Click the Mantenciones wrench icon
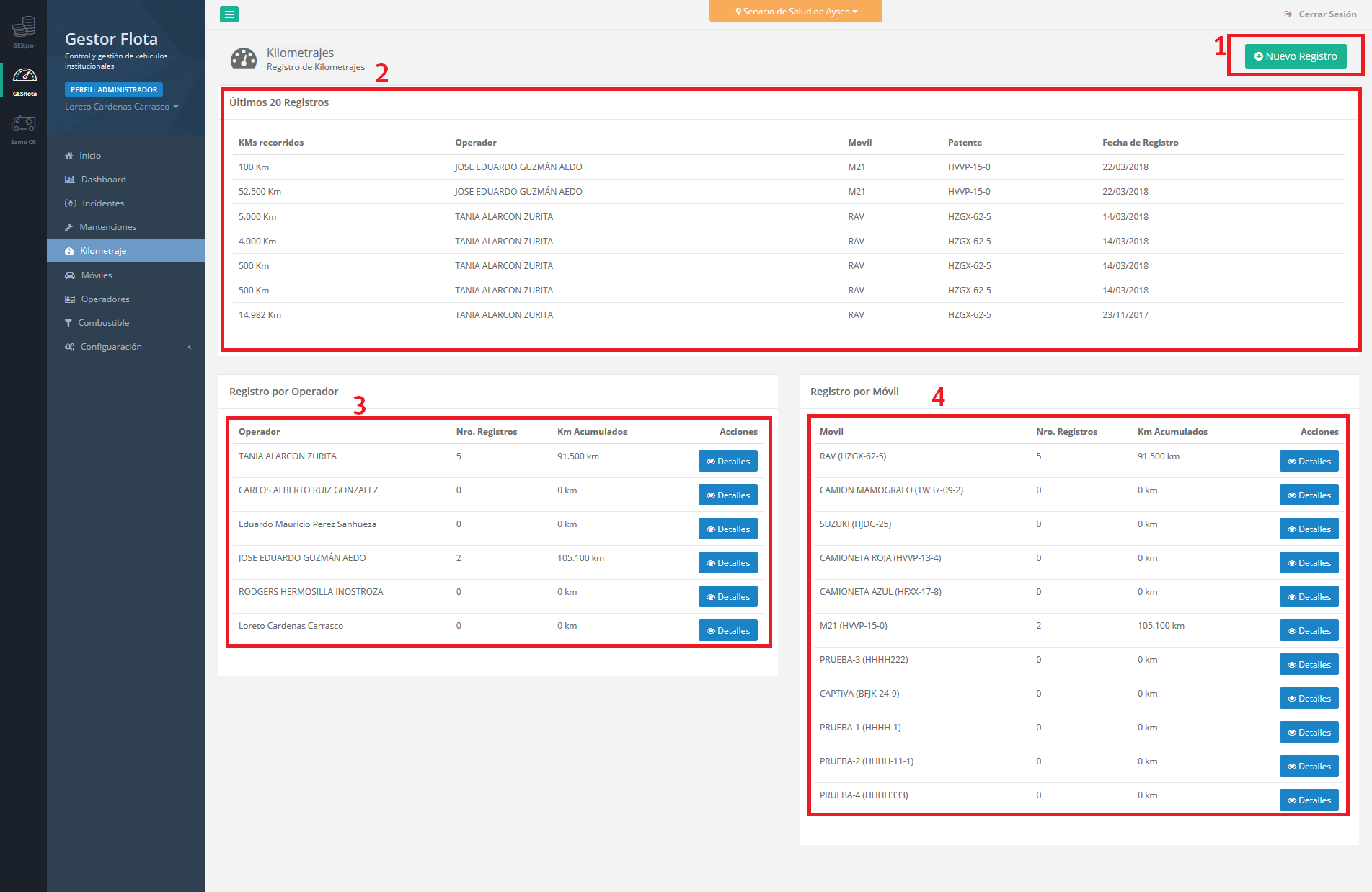This screenshot has width=1372, height=892. tap(69, 227)
